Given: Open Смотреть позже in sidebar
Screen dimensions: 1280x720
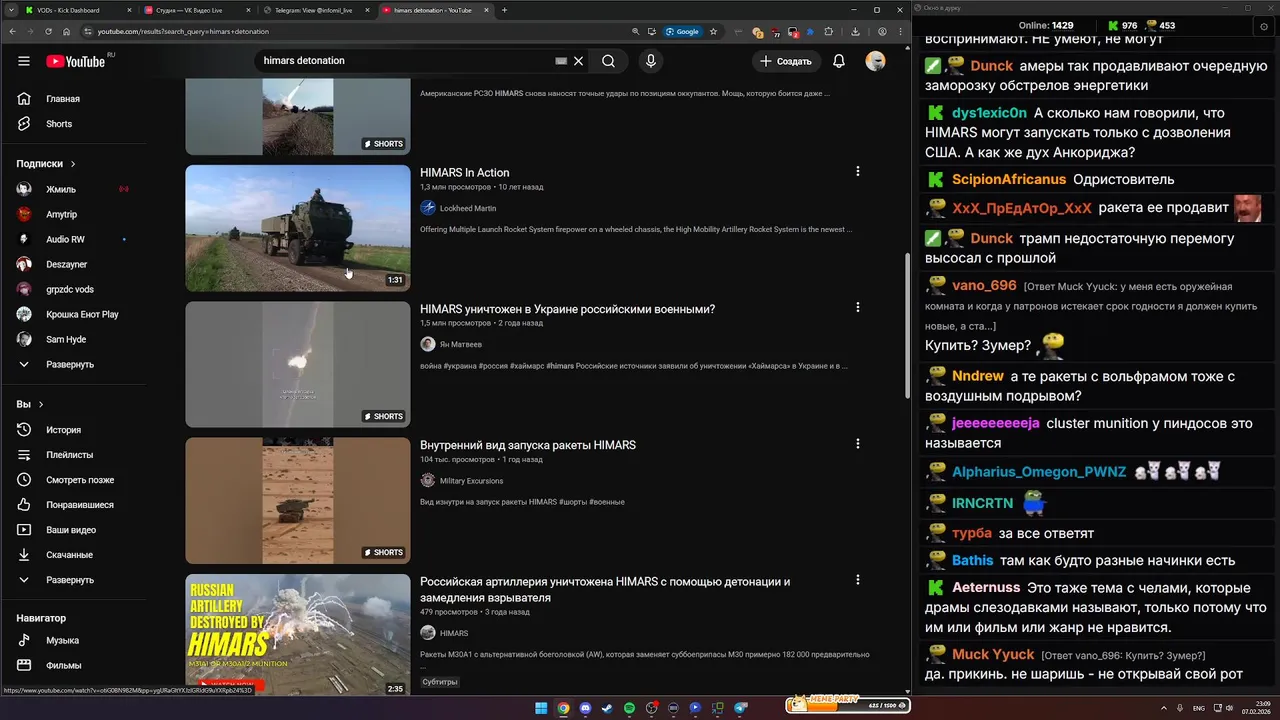Looking at the screenshot, I should [x=78, y=480].
